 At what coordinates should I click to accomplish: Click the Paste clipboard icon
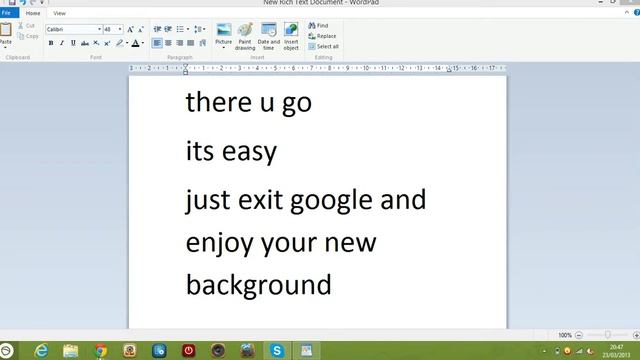coord(6,29)
